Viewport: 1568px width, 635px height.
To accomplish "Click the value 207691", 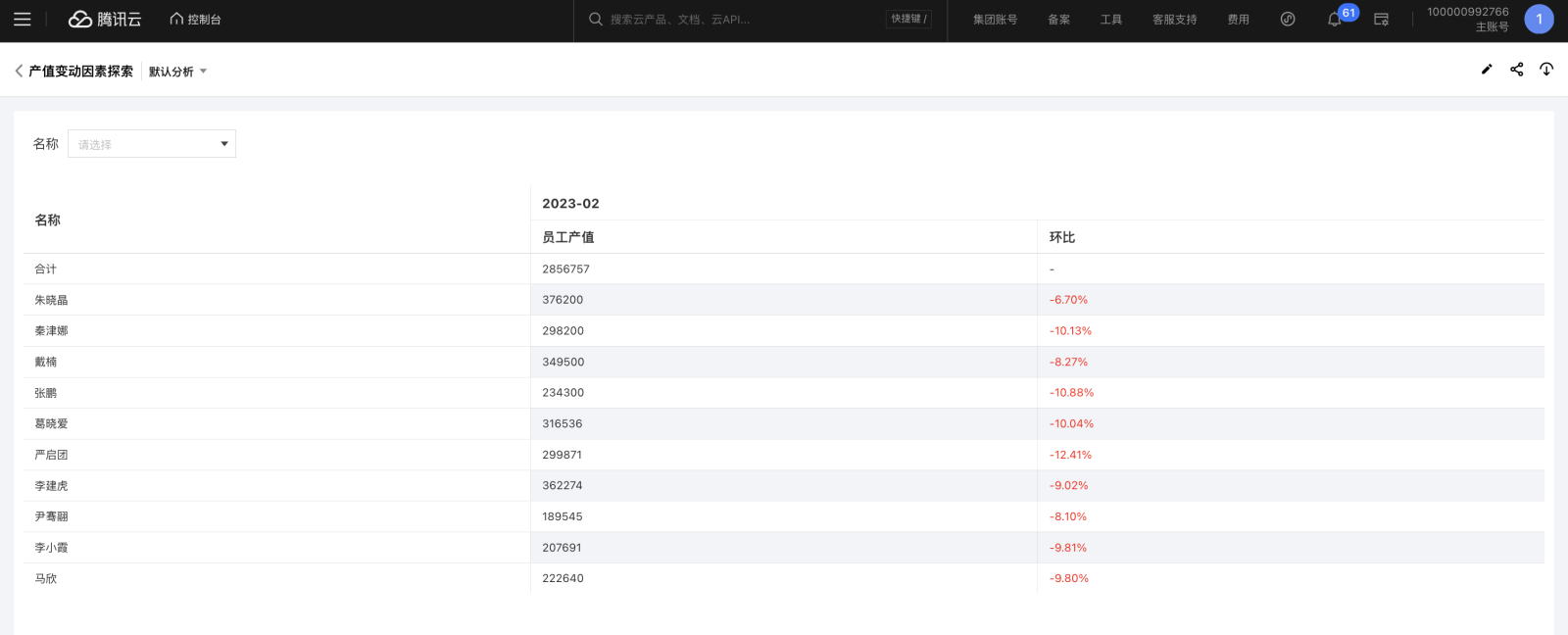I will pyautogui.click(x=563, y=548).
